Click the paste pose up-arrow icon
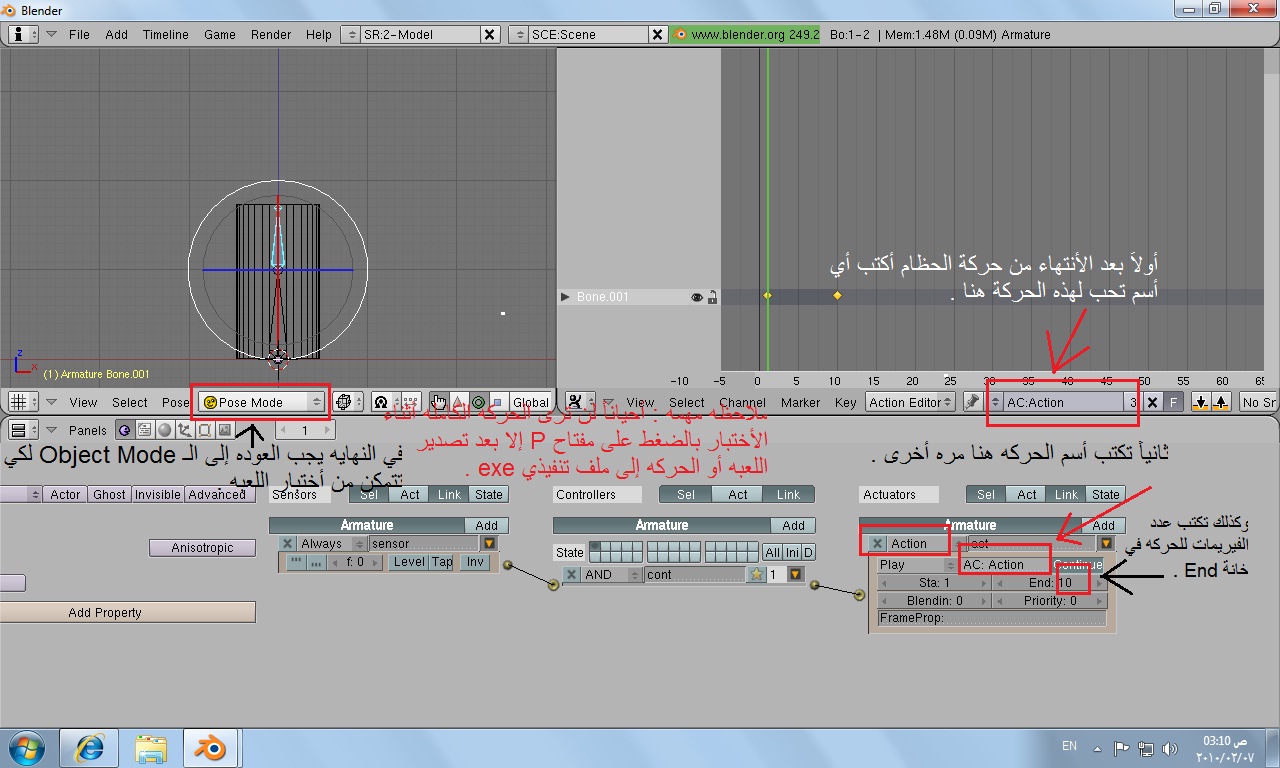Viewport: 1280px width, 768px height. 1220,402
